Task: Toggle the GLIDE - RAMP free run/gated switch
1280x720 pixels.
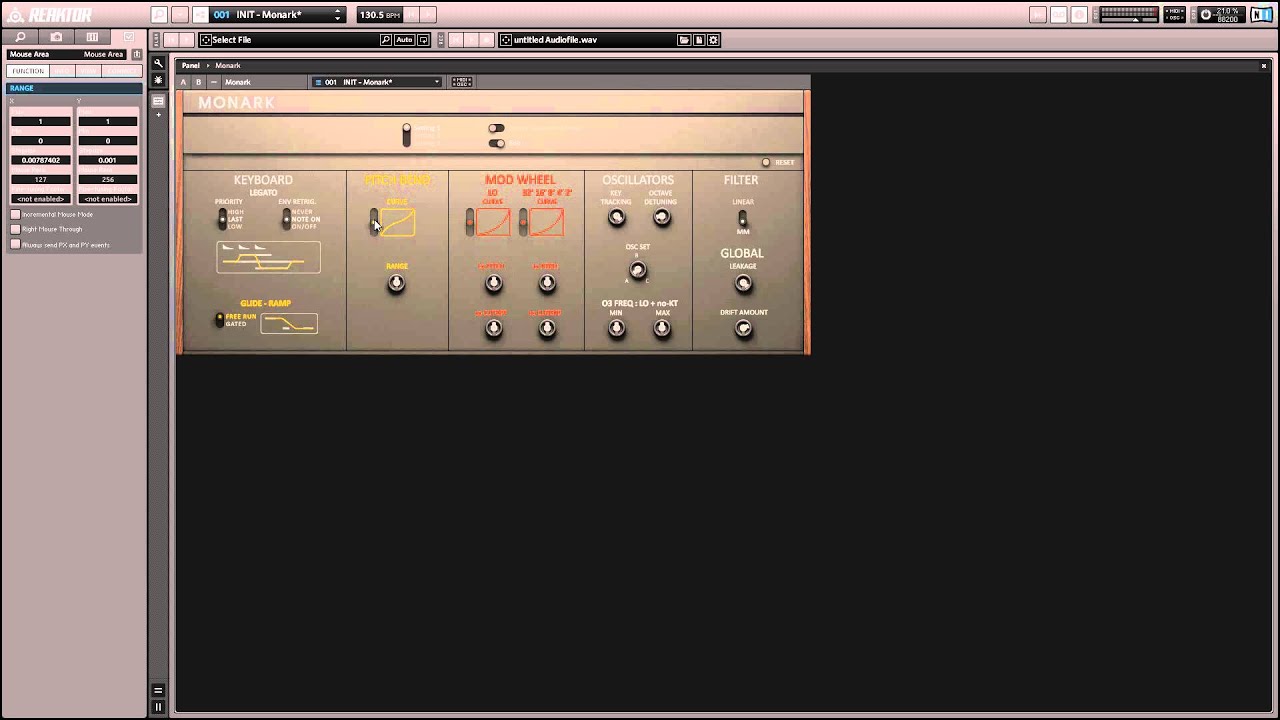Action: click(220, 320)
